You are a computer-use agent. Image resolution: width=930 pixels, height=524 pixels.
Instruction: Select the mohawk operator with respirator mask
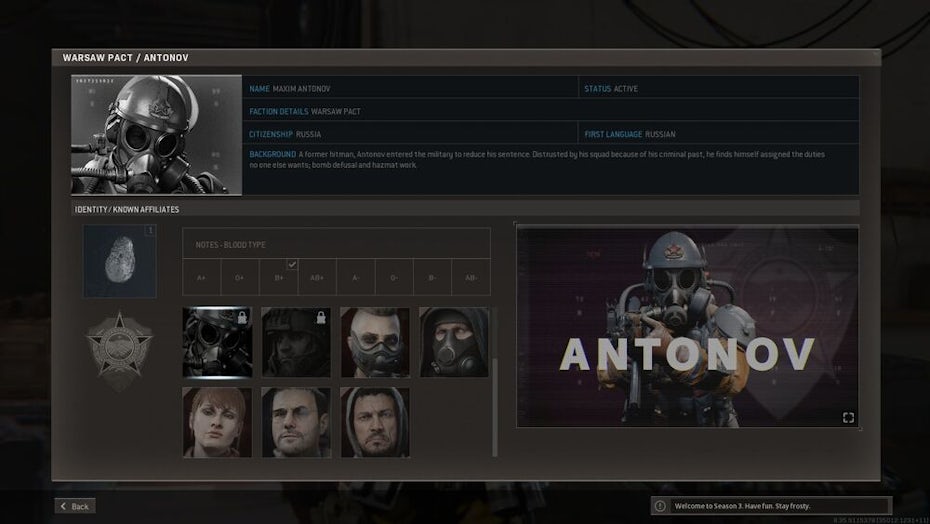click(375, 342)
